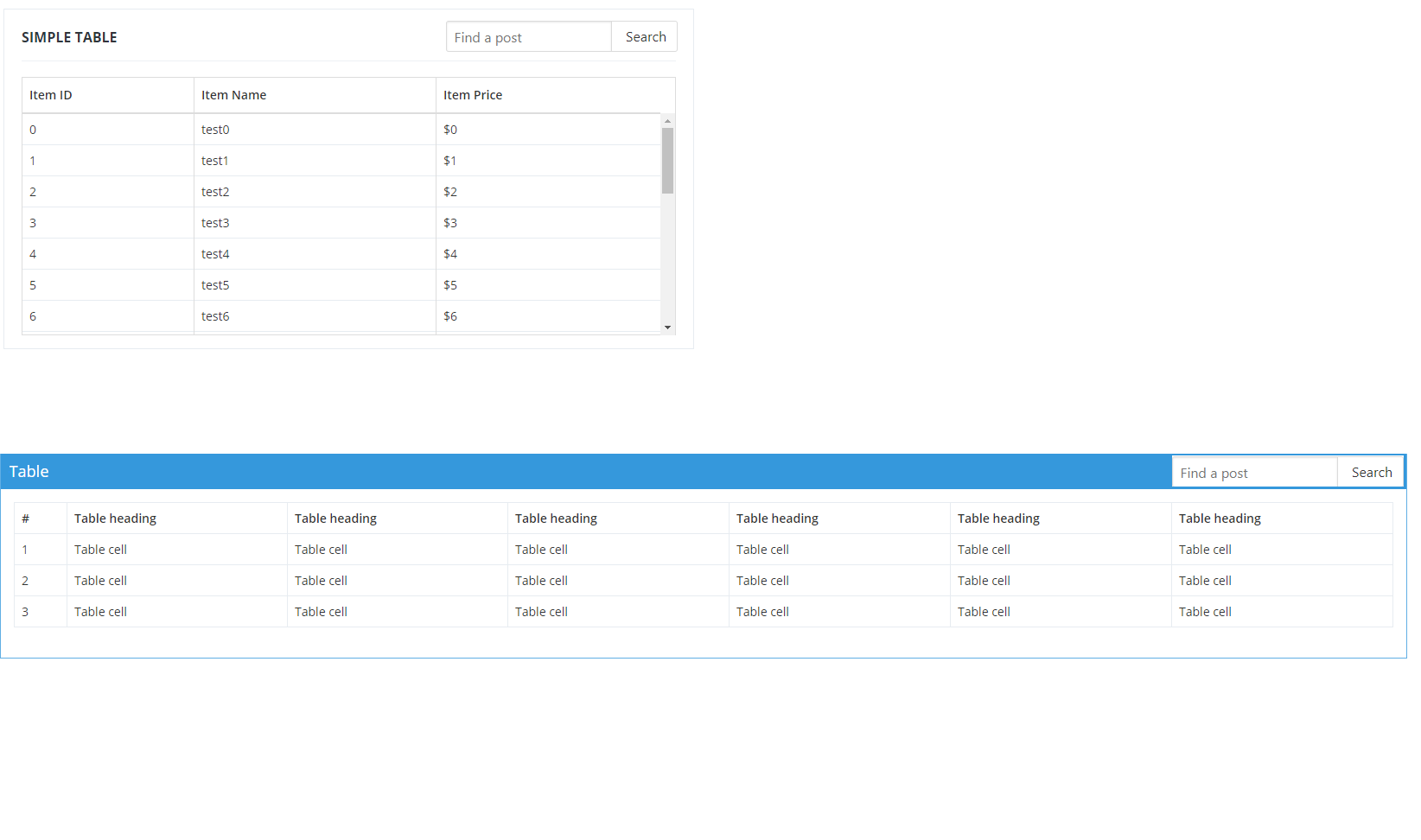Select the # column header in Table
Image resolution: width=1421 pixels, height=840 pixels.
pos(26,518)
